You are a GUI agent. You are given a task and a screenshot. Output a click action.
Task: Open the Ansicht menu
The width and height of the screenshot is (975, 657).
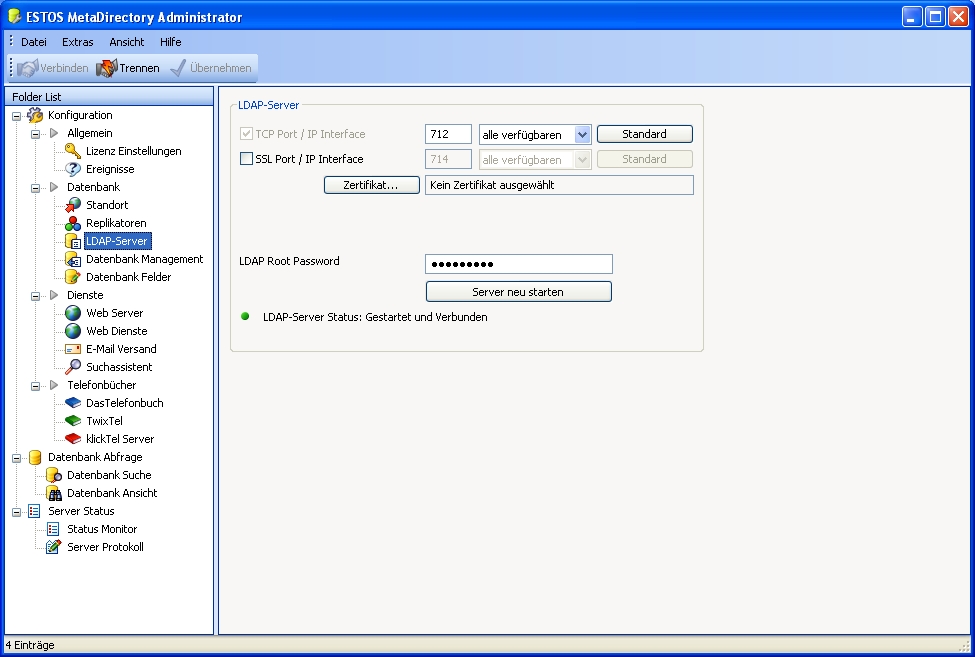click(x=127, y=42)
